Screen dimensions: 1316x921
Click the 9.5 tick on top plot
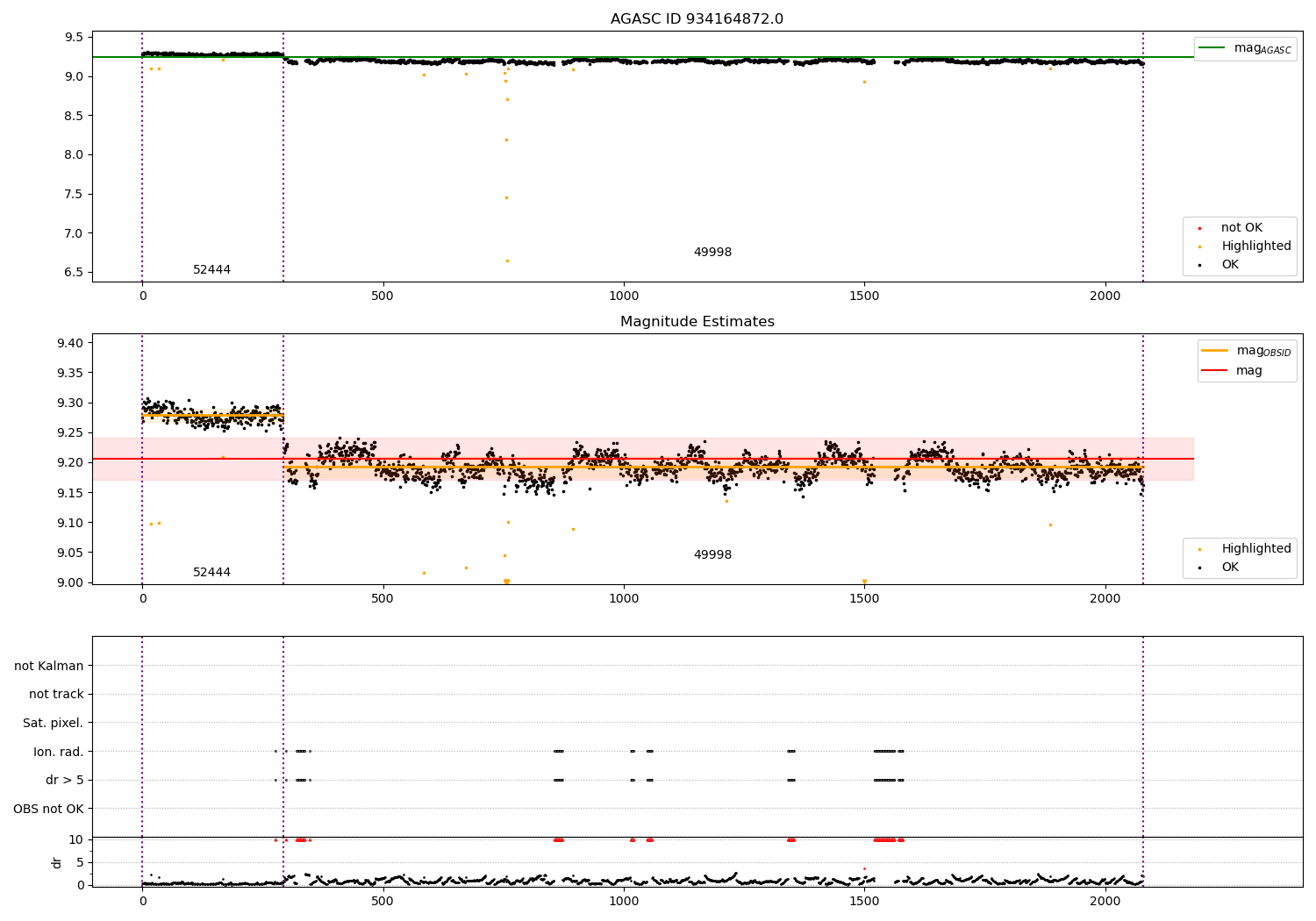point(74,38)
